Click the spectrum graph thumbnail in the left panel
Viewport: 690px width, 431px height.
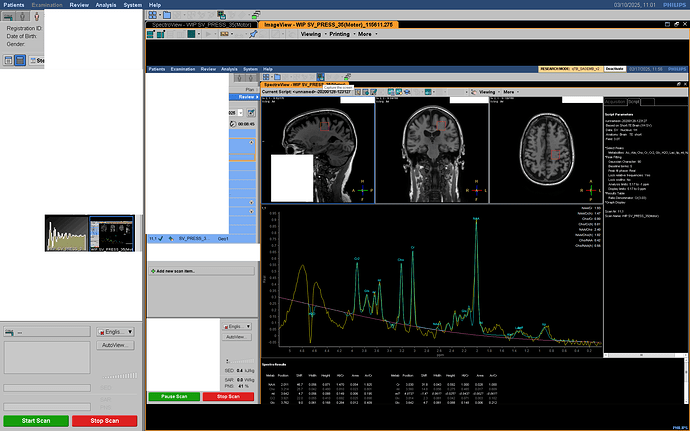tap(67, 233)
